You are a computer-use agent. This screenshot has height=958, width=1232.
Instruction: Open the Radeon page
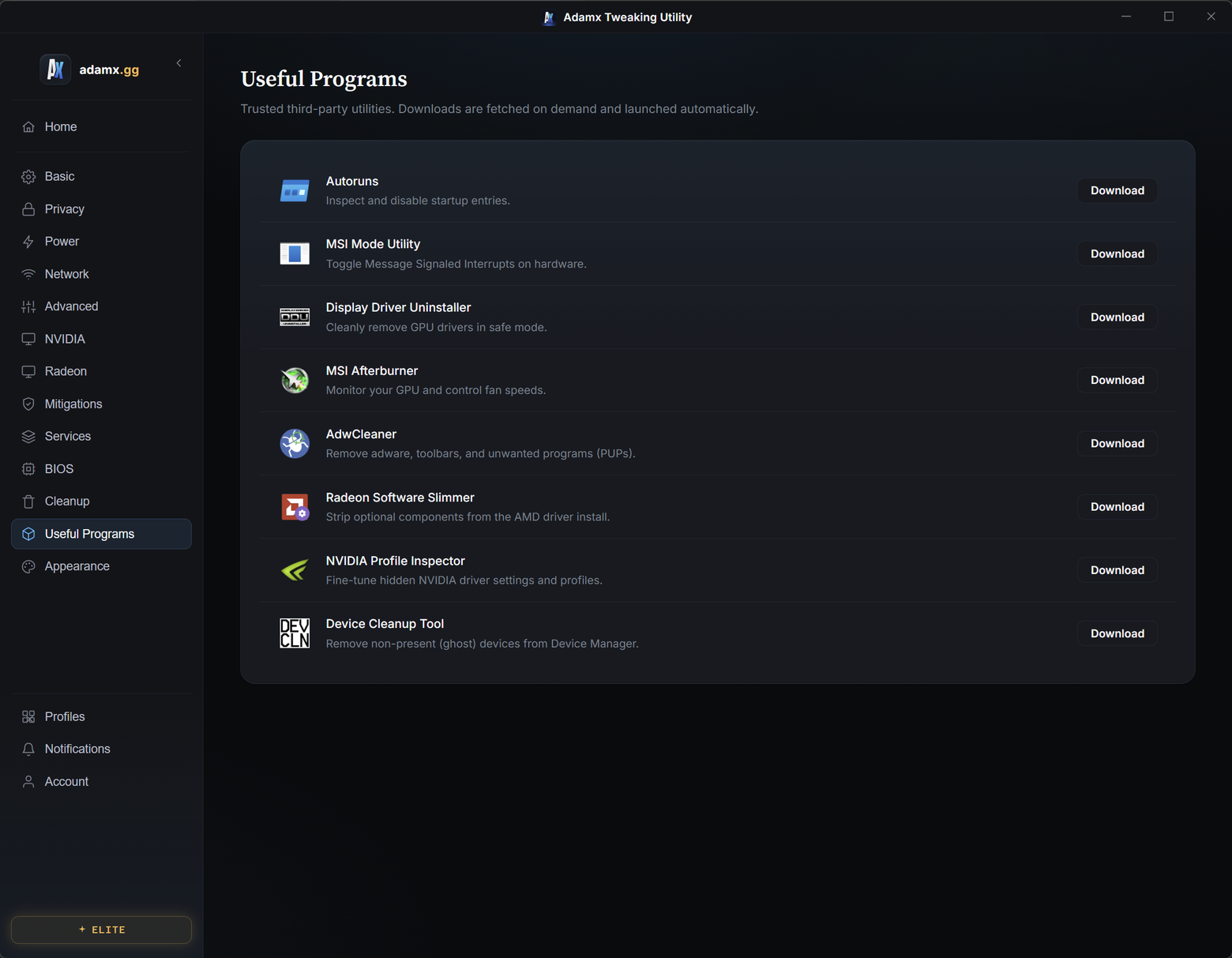(x=101, y=371)
